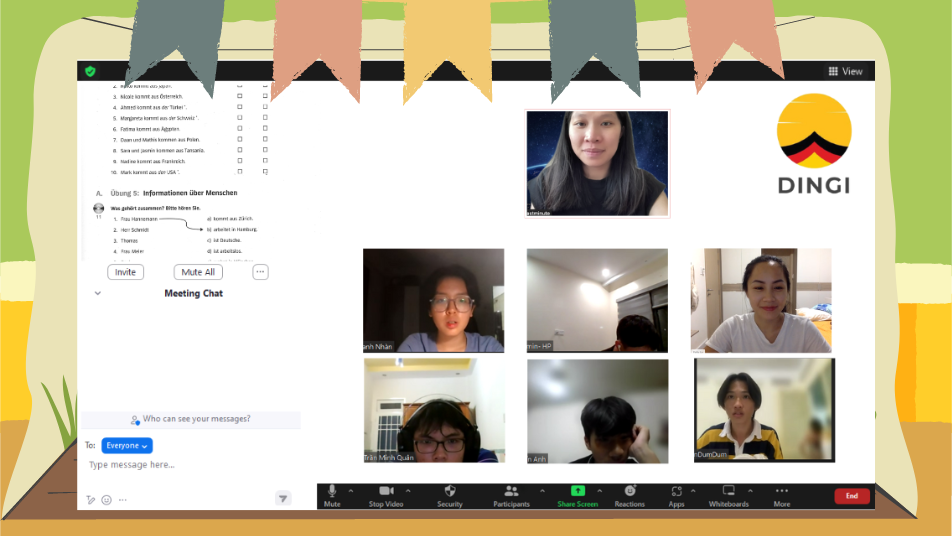Image resolution: width=952 pixels, height=538 pixels.
Task: Click the 'Meeting Chat' title
Action: click(x=194, y=293)
